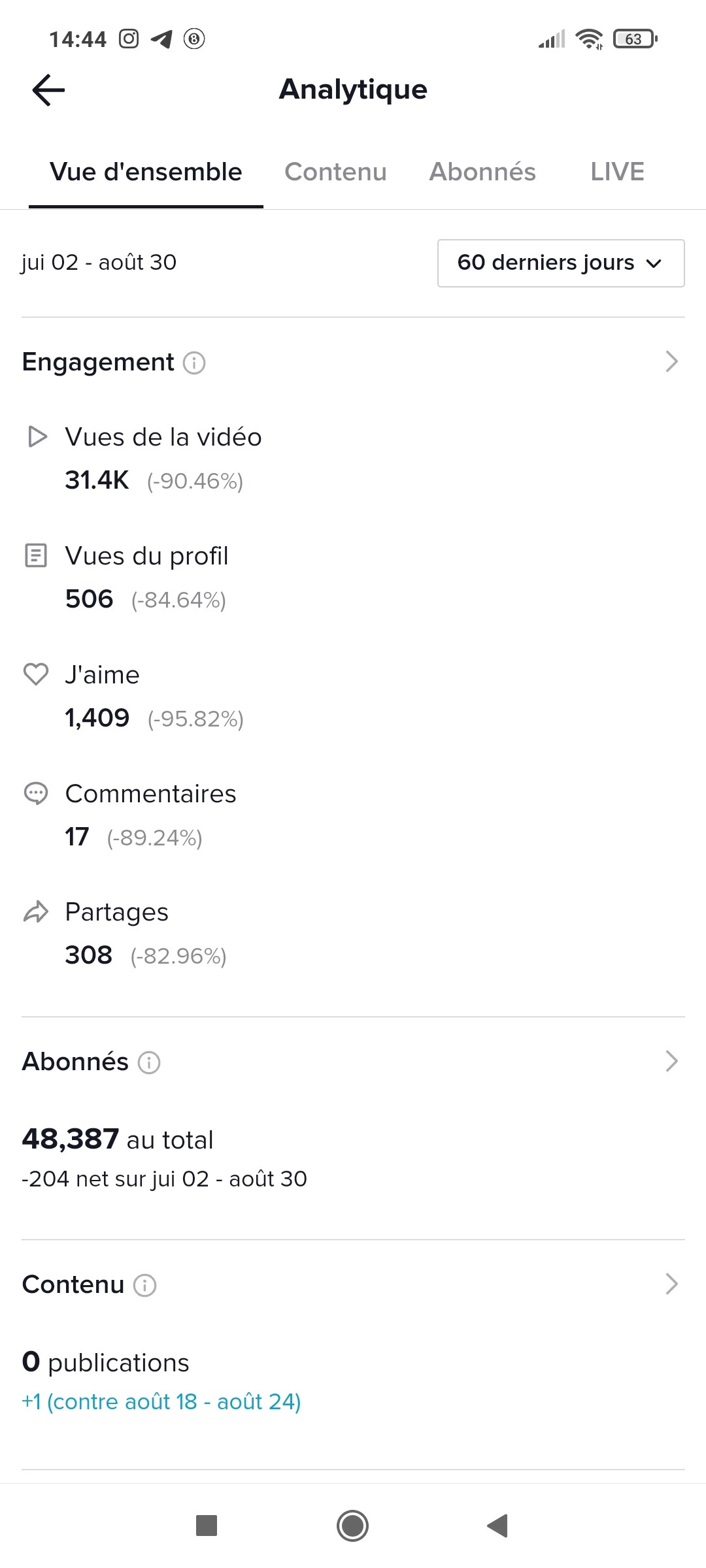Switch to the Contenu tab

pos(335,172)
